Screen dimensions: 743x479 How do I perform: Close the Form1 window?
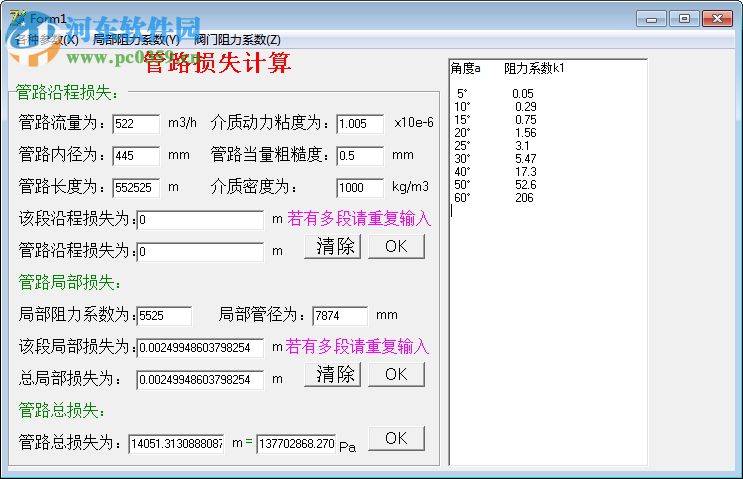pyautogui.click(x=717, y=19)
